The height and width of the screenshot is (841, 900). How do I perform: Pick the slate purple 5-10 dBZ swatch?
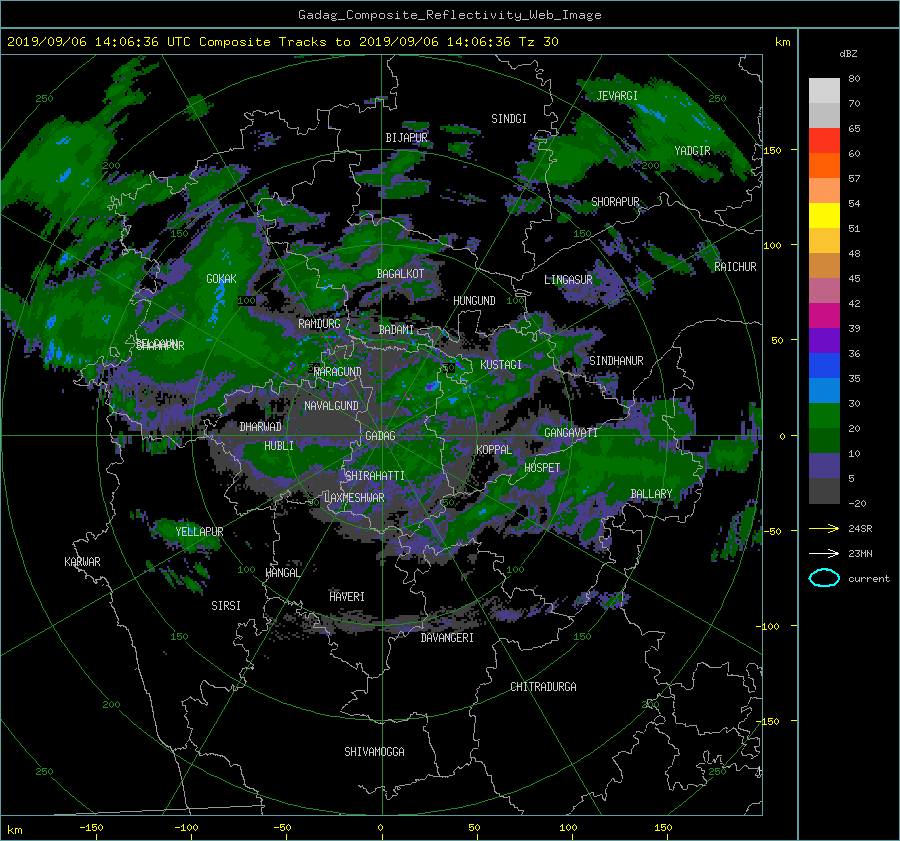coord(824,466)
